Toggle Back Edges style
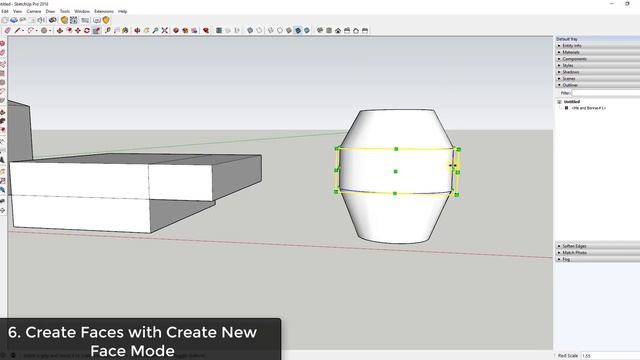 (259, 31)
